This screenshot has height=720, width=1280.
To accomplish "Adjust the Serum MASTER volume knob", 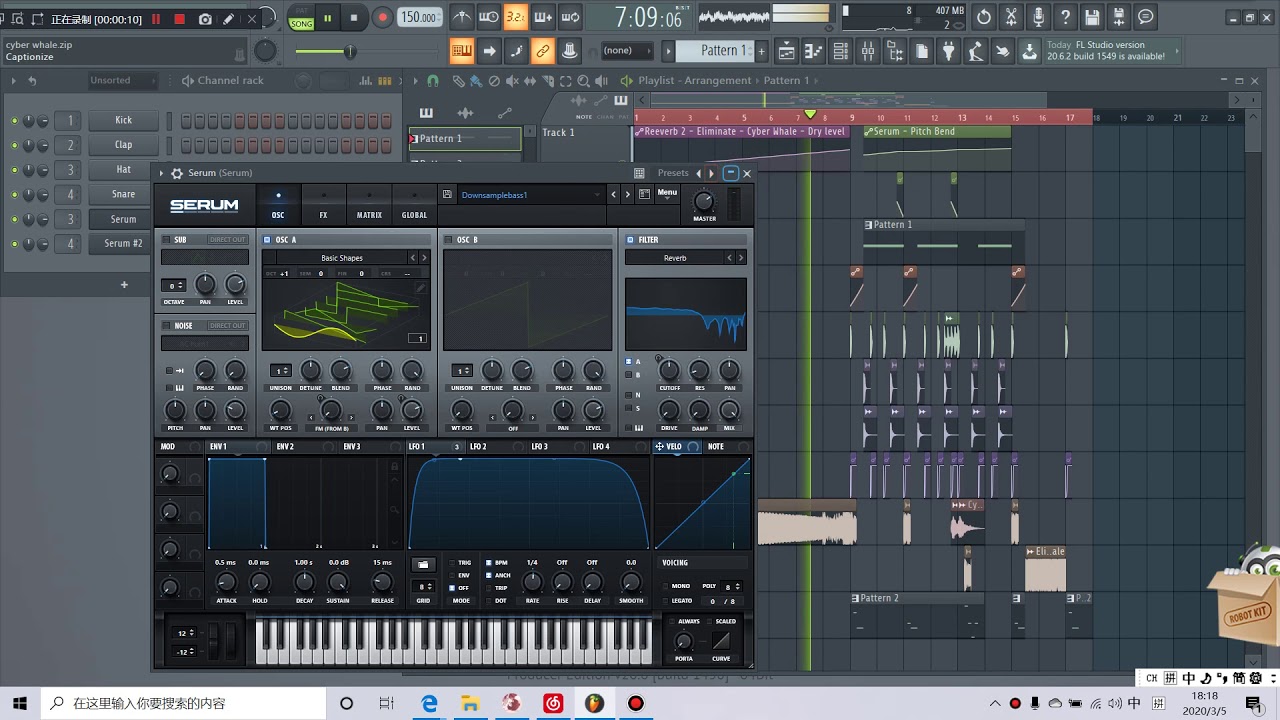I will tap(704, 199).
